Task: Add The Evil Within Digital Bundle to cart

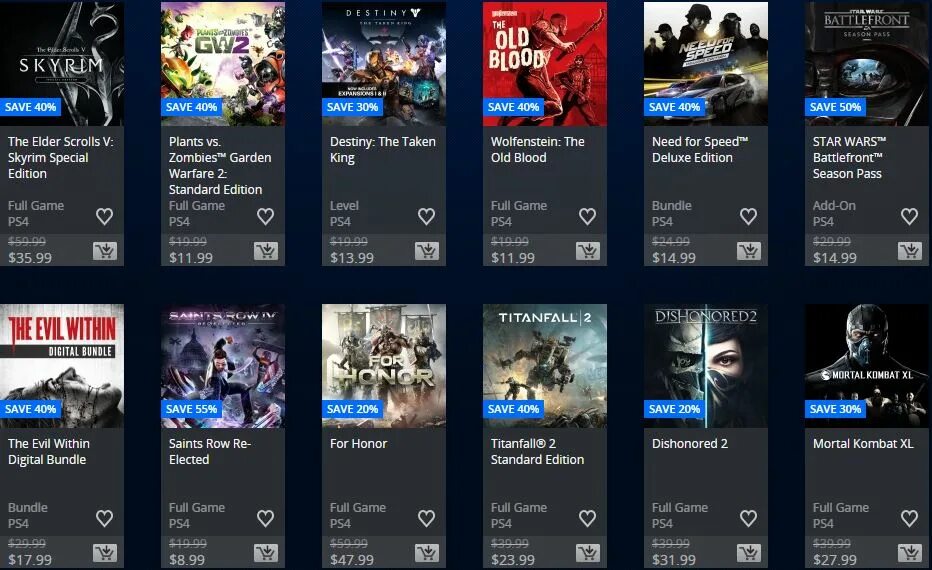Action: click(105, 553)
